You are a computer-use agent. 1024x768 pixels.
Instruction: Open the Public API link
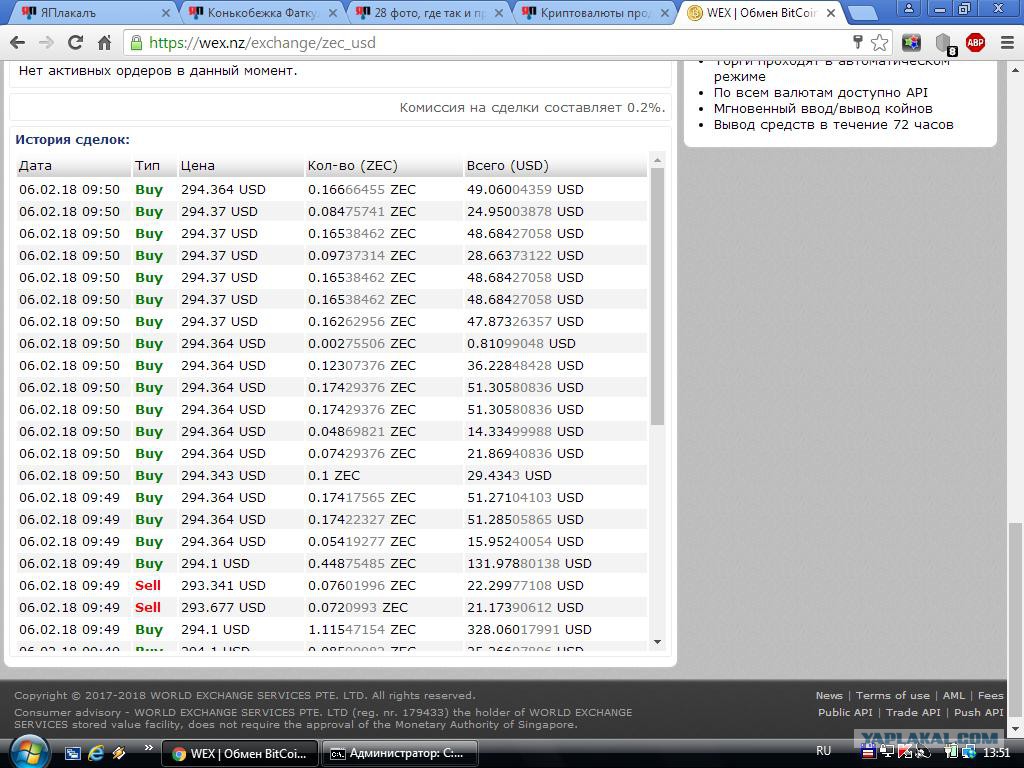click(x=845, y=712)
